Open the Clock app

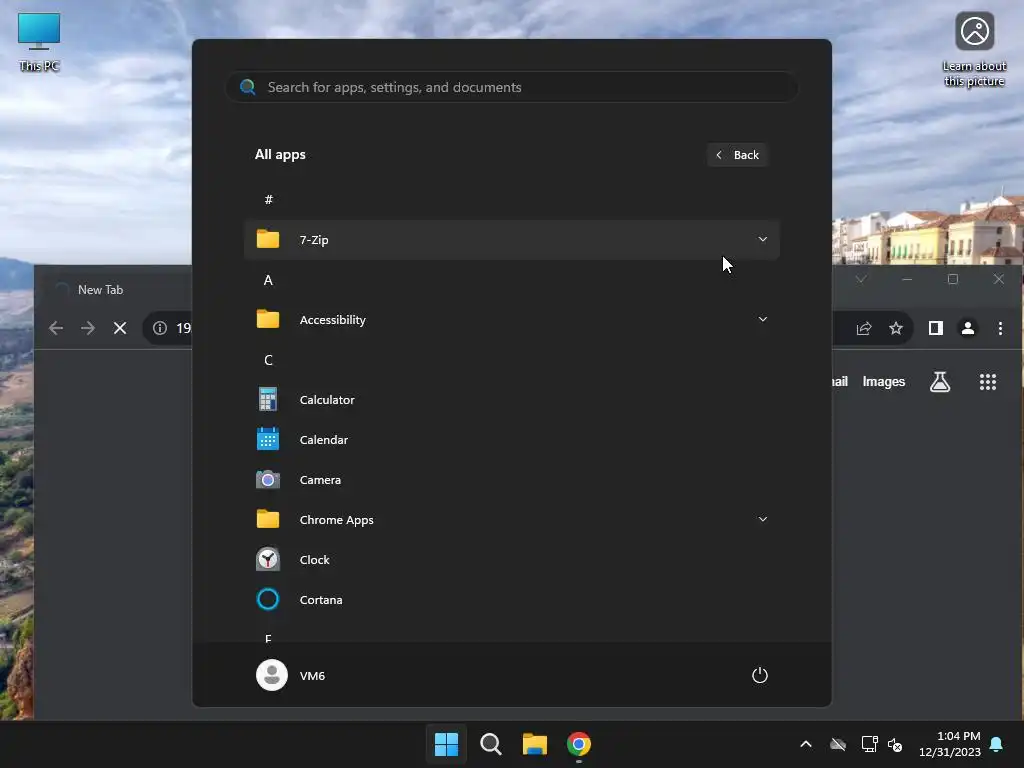tap(511, 560)
